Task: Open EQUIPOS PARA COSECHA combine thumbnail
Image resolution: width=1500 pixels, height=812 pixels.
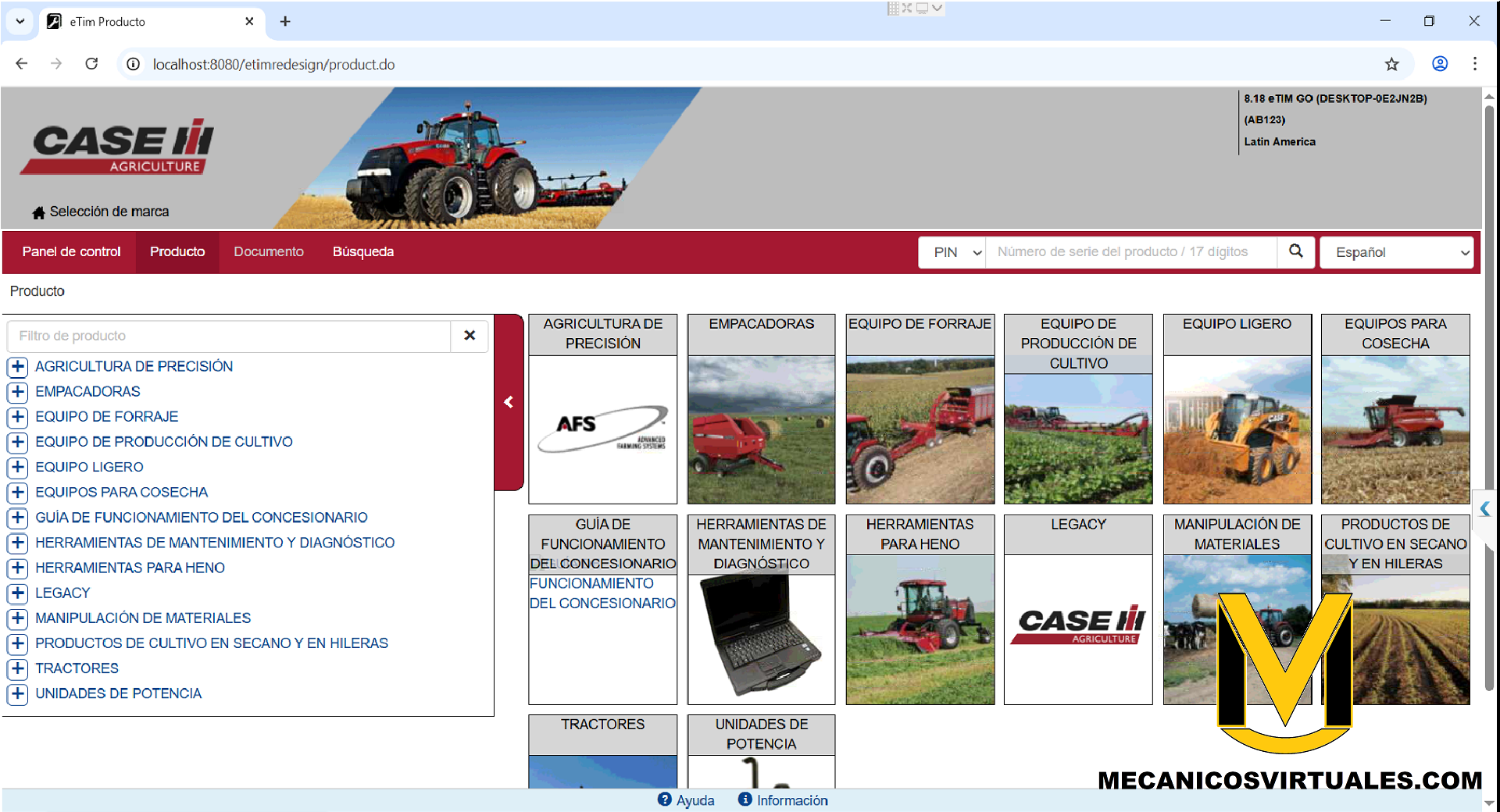Action: pyautogui.click(x=1395, y=429)
